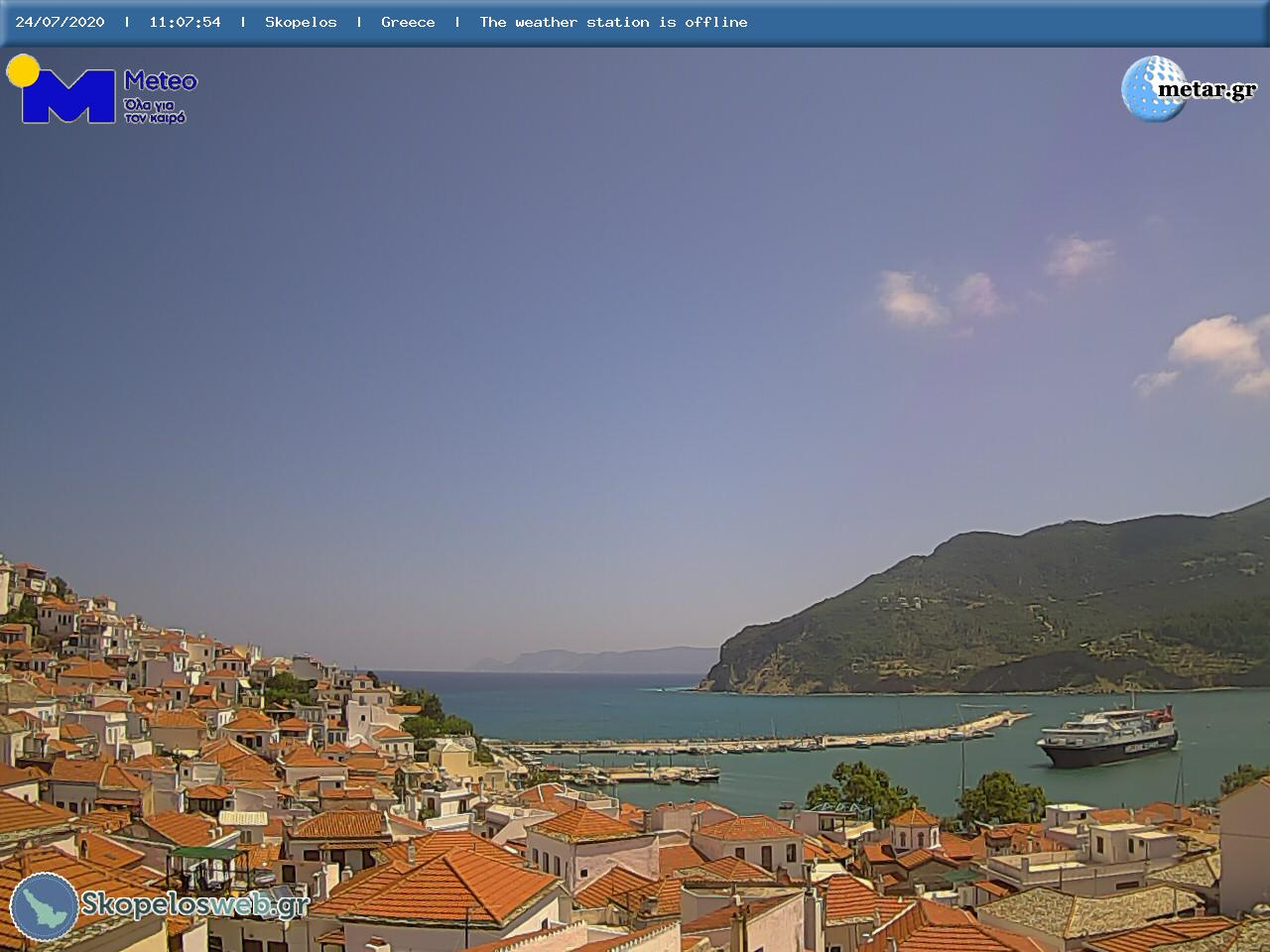Image resolution: width=1270 pixels, height=952 pixels.
Task: Click the domed church roof near harbor
Action: [x=914, y=820]
